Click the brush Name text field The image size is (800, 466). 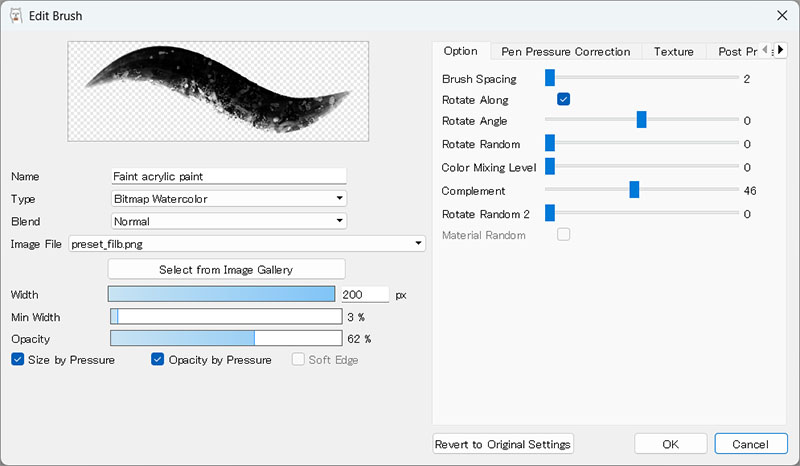[x=229, y=176]
